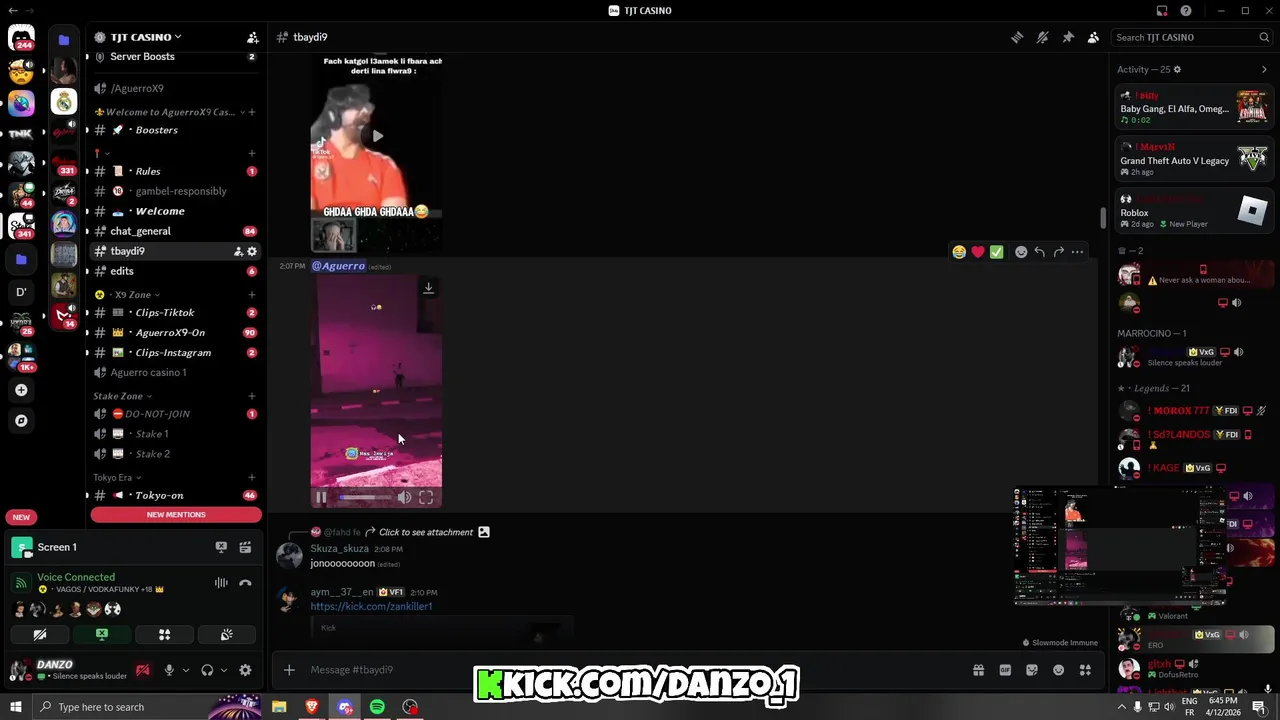Enter fullscreen for pink video
This screenshot has width=1280, height=720.
[426, 497]
